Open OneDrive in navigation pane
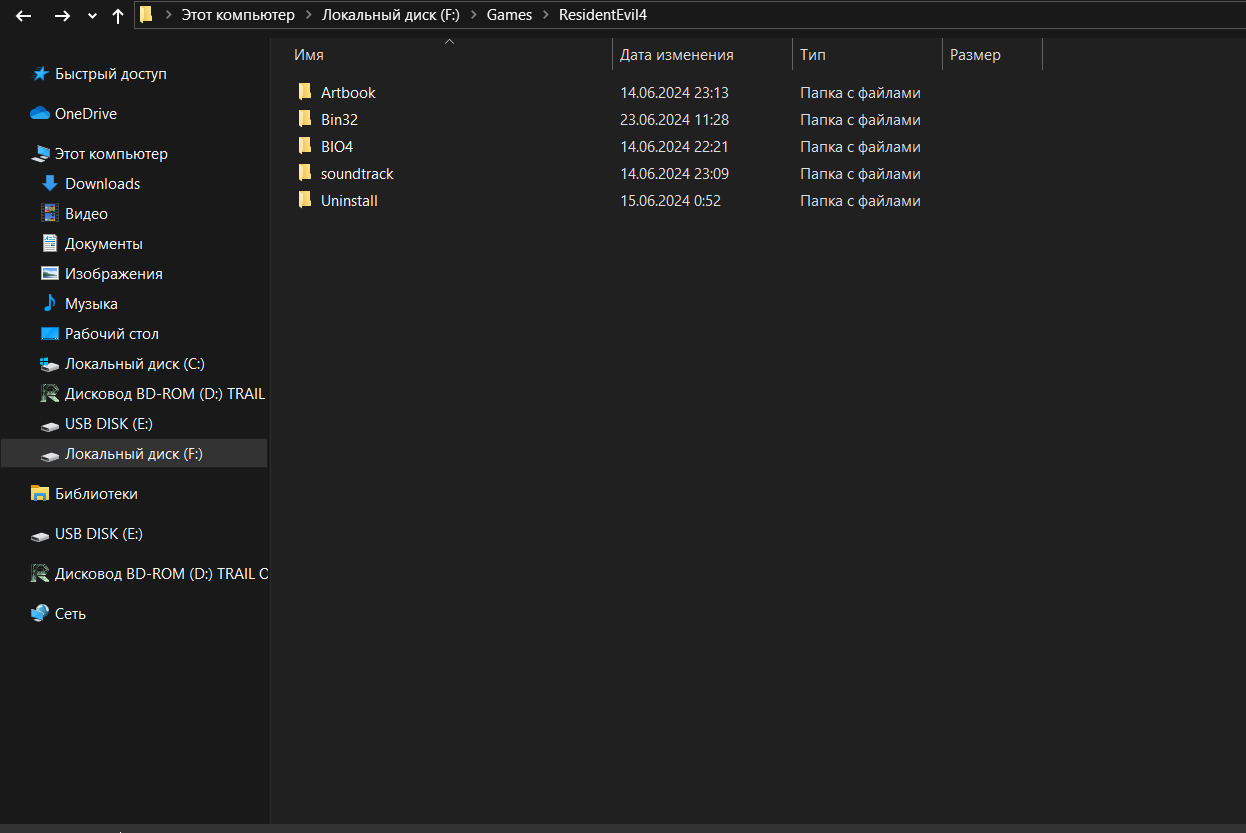This screenshot has width=1246, height=833. tap(85, 113)
